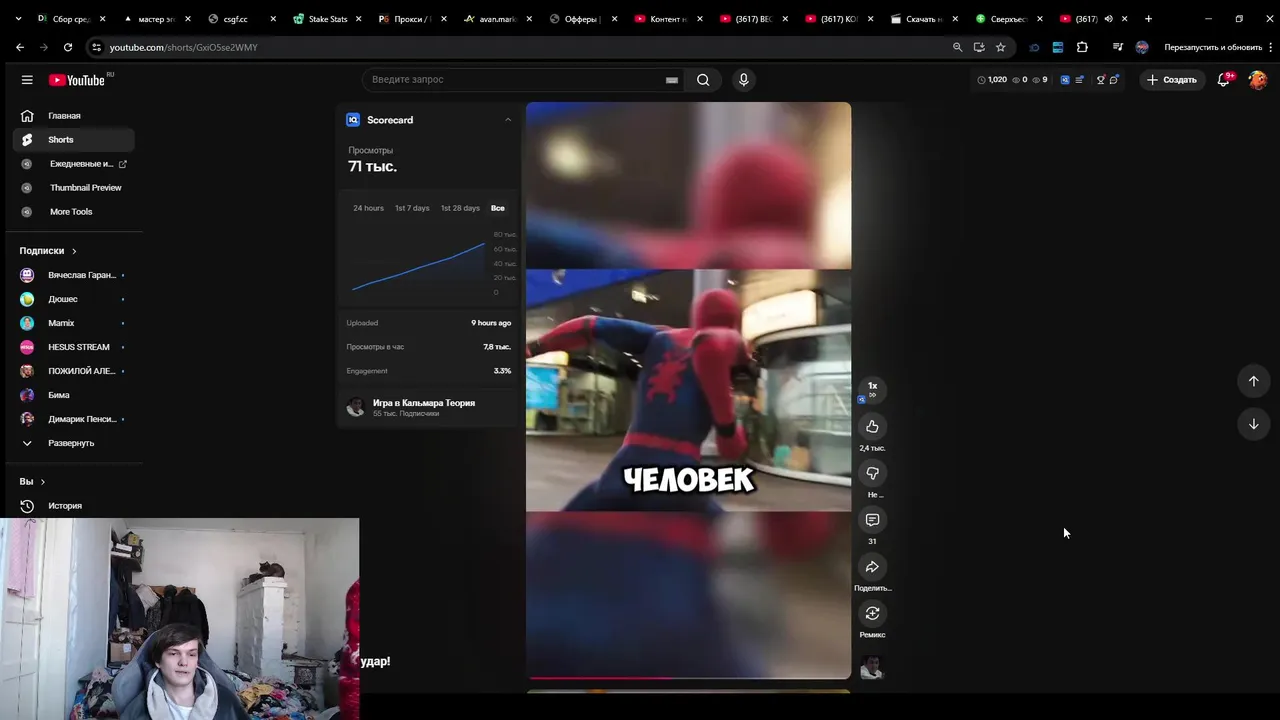The width and height of the screenshot is (1280, 720).
Task: Change playback speed with 1x button
Action: pyautogui.click(x=872, y=388)
